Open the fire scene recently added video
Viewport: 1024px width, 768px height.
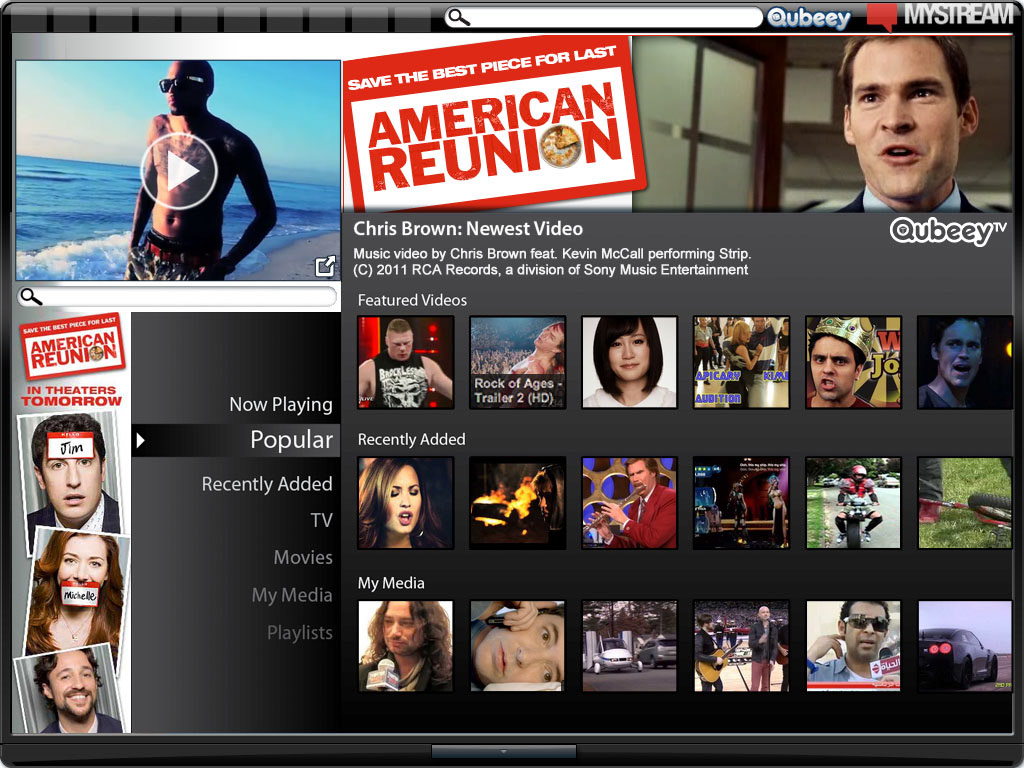click(517, 502)
